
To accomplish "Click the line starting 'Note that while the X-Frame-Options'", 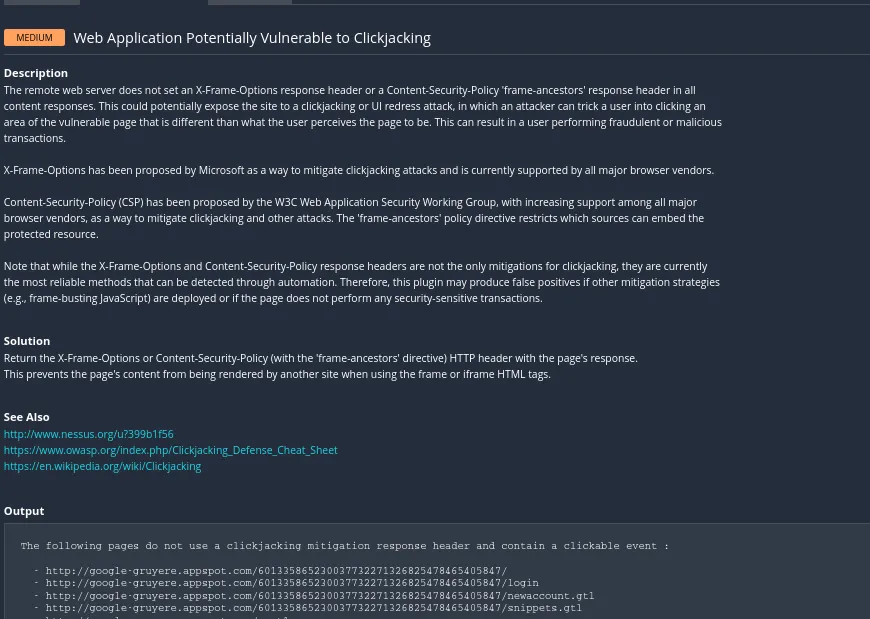I will (355, 266).
